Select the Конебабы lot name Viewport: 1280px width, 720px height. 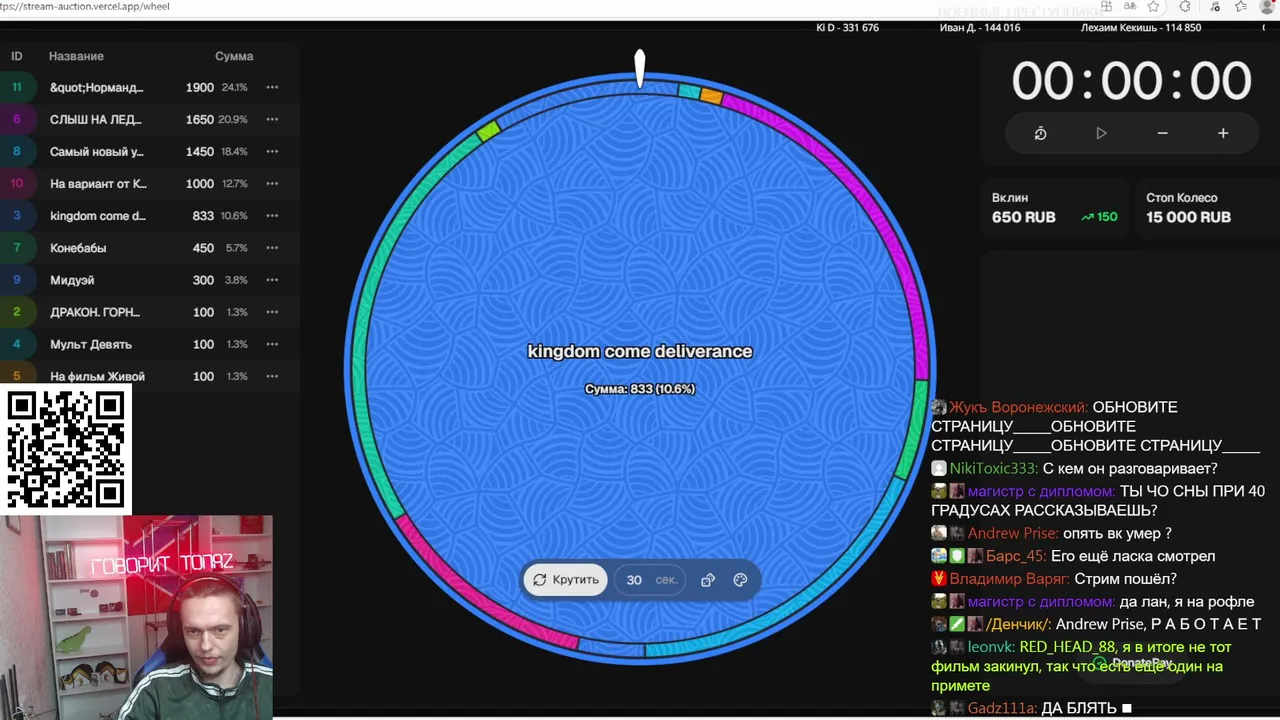tap(78, 248)
